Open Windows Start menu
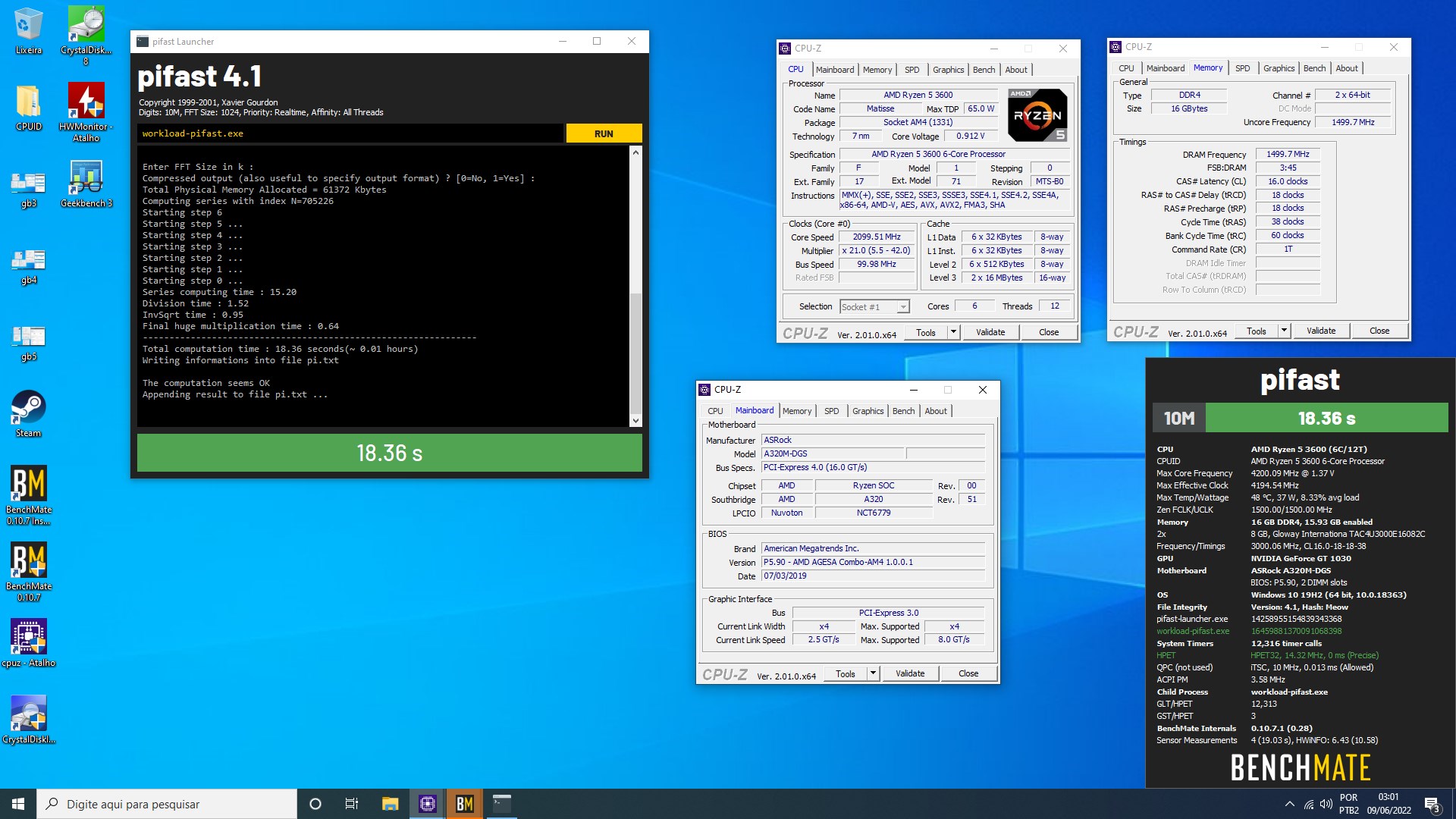 [18, 804]
